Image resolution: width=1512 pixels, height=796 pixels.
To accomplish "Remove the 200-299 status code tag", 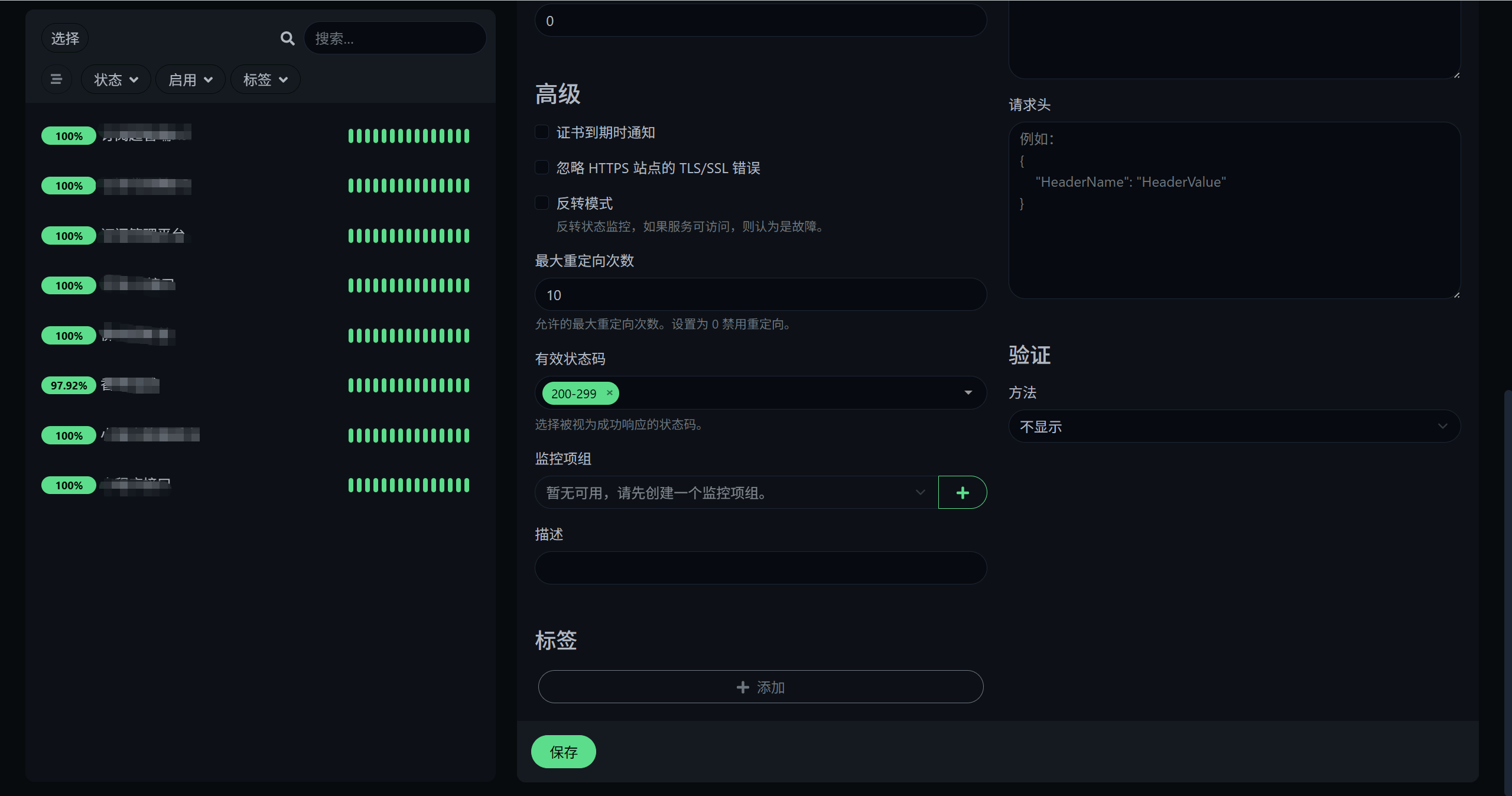I will (609, 392).
